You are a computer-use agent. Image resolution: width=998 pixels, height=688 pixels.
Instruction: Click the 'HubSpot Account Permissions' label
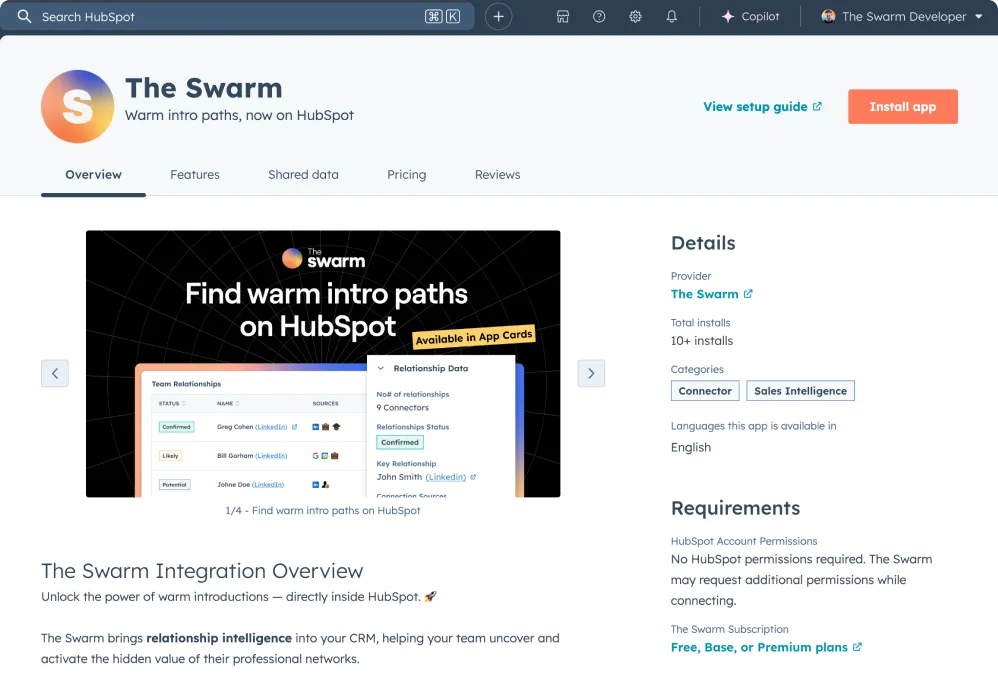[744, 541]
